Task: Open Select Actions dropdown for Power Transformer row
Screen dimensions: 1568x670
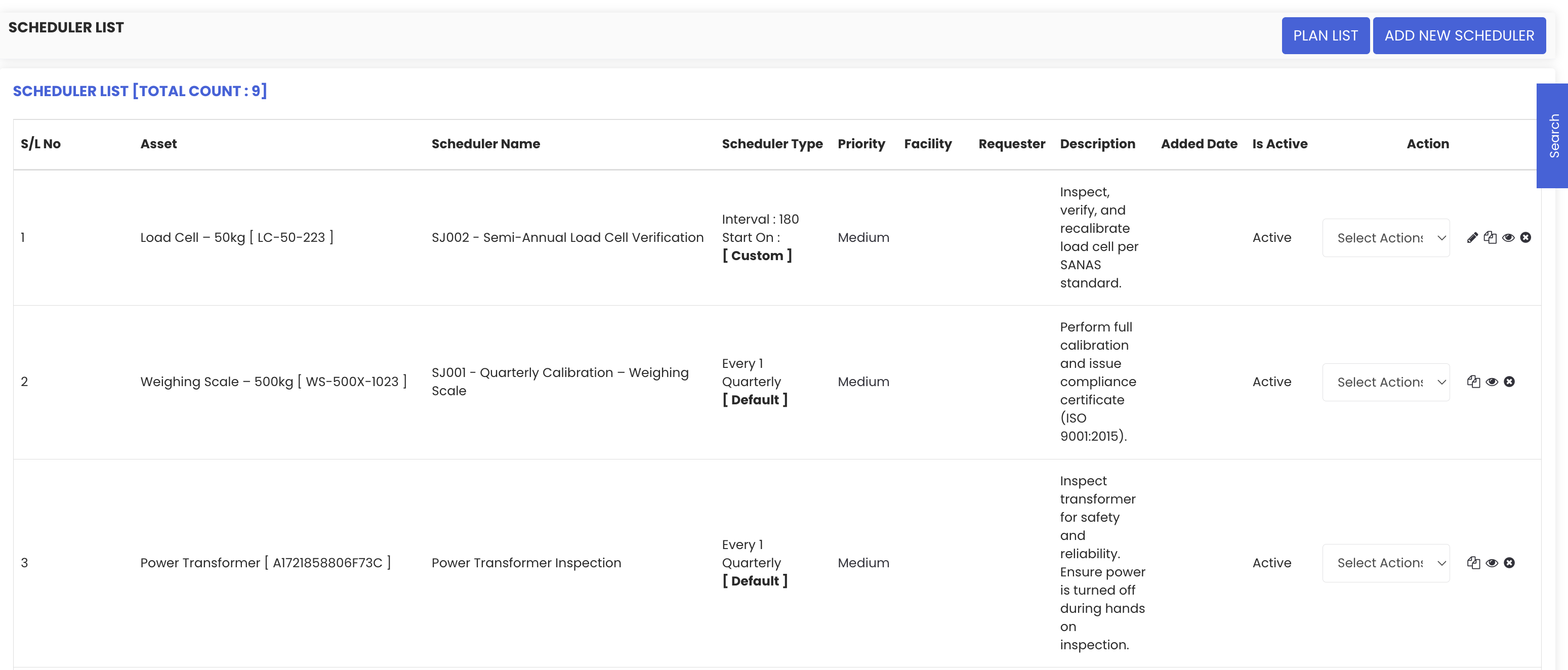Action: tap(1385, 563)
